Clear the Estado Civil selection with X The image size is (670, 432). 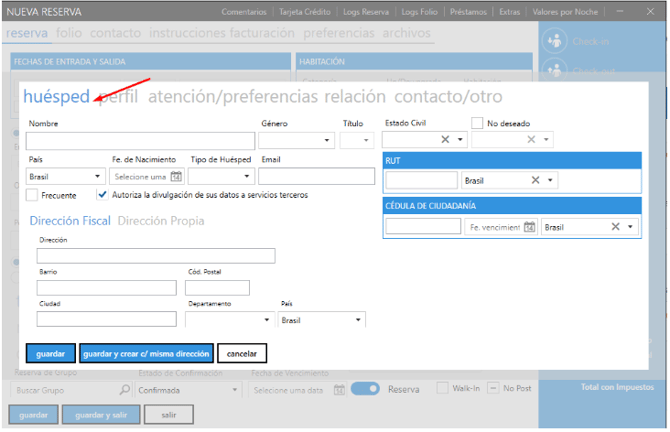[446, 141]
